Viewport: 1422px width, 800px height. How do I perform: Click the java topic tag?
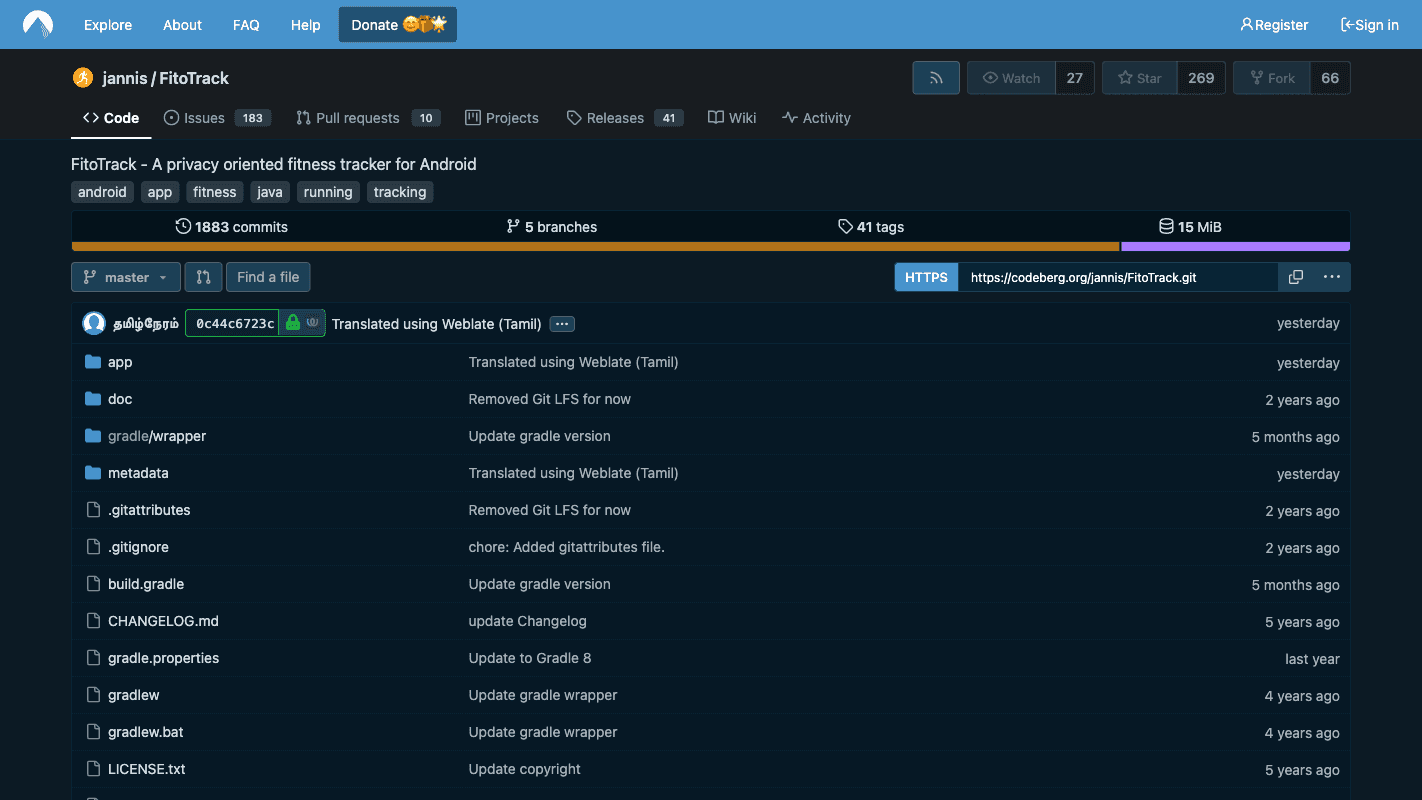point(270,192)
